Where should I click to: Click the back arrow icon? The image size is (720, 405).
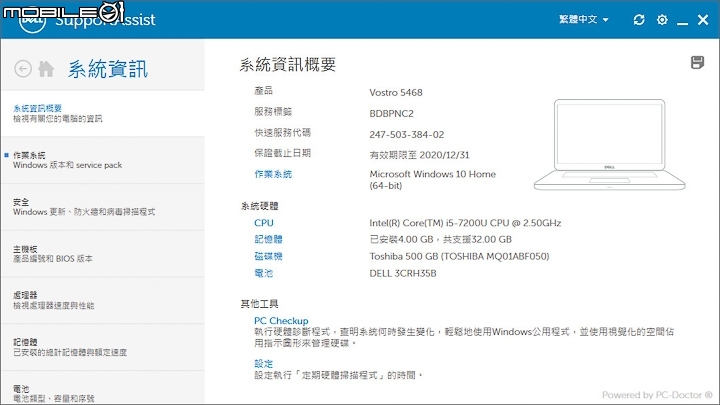[23, 69]
